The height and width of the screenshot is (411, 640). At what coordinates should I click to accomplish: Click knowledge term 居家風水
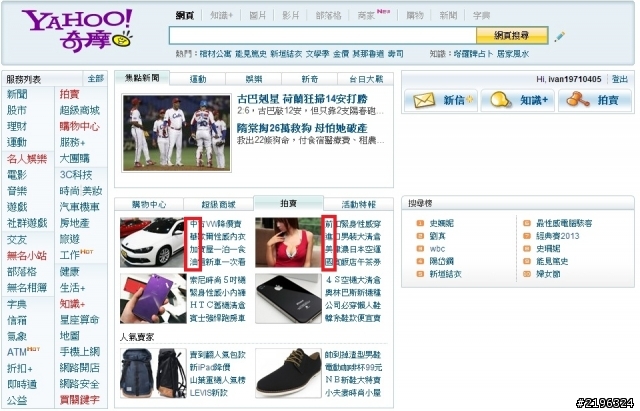tap(513, 54)
